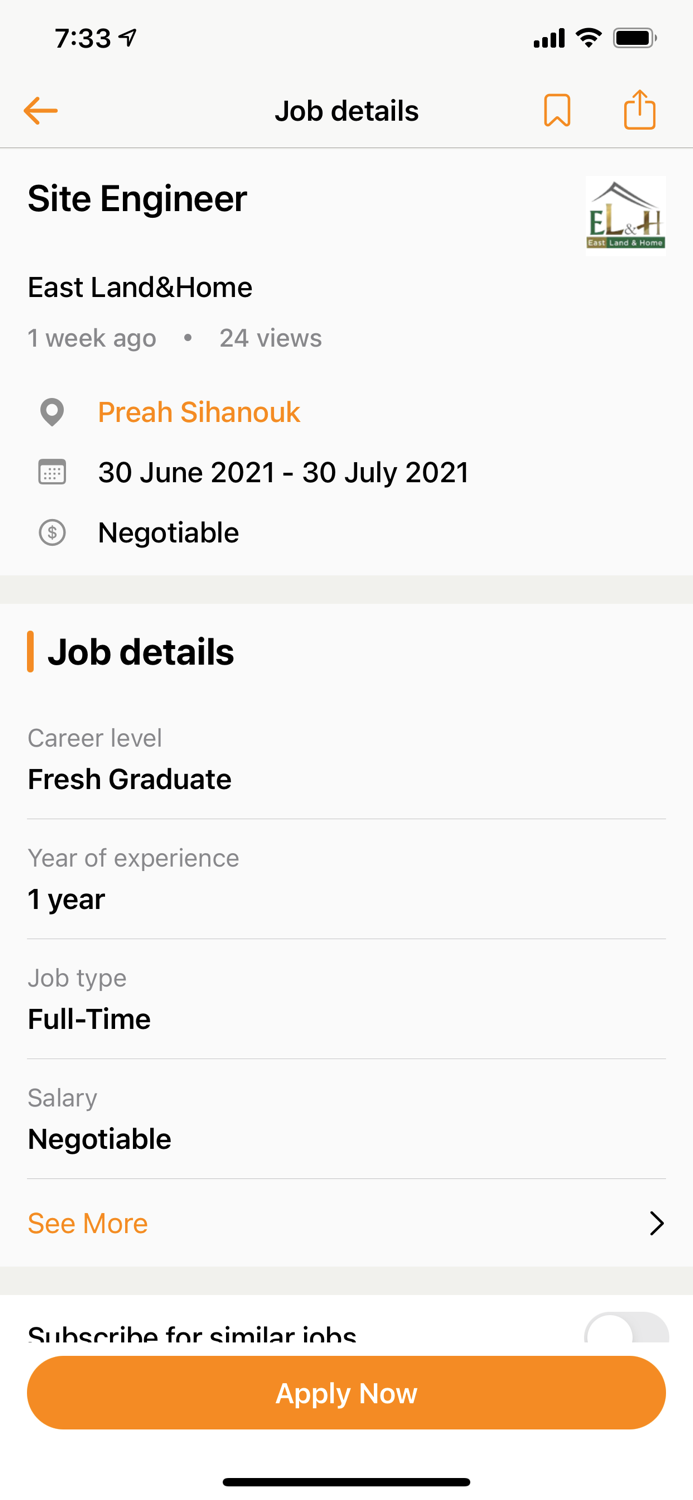Tap the Wi-Fi icon in the status bar
This screenshot has height=1500, width=693.
coord(588,37)
